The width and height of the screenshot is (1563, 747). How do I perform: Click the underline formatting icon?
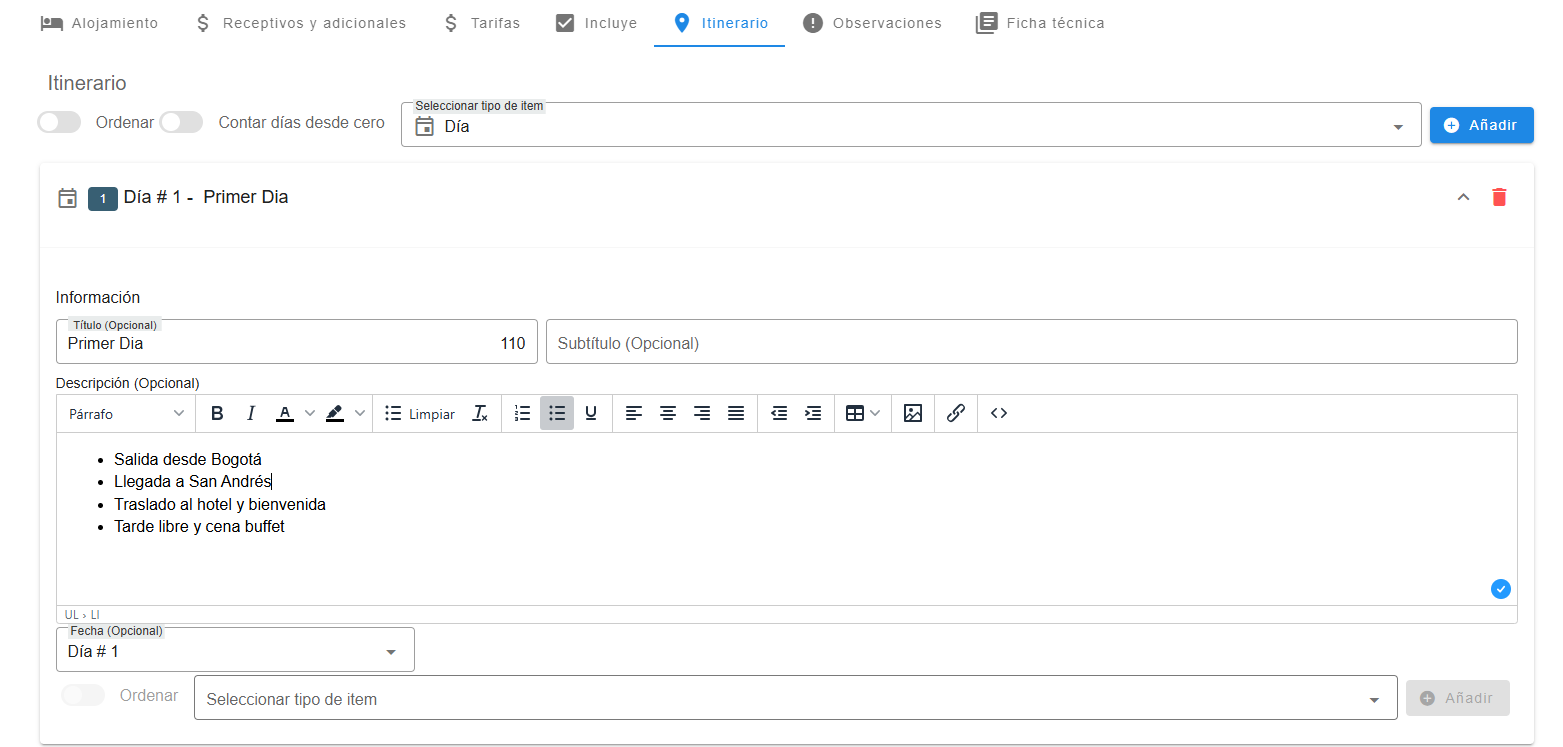tap(591, 413)
